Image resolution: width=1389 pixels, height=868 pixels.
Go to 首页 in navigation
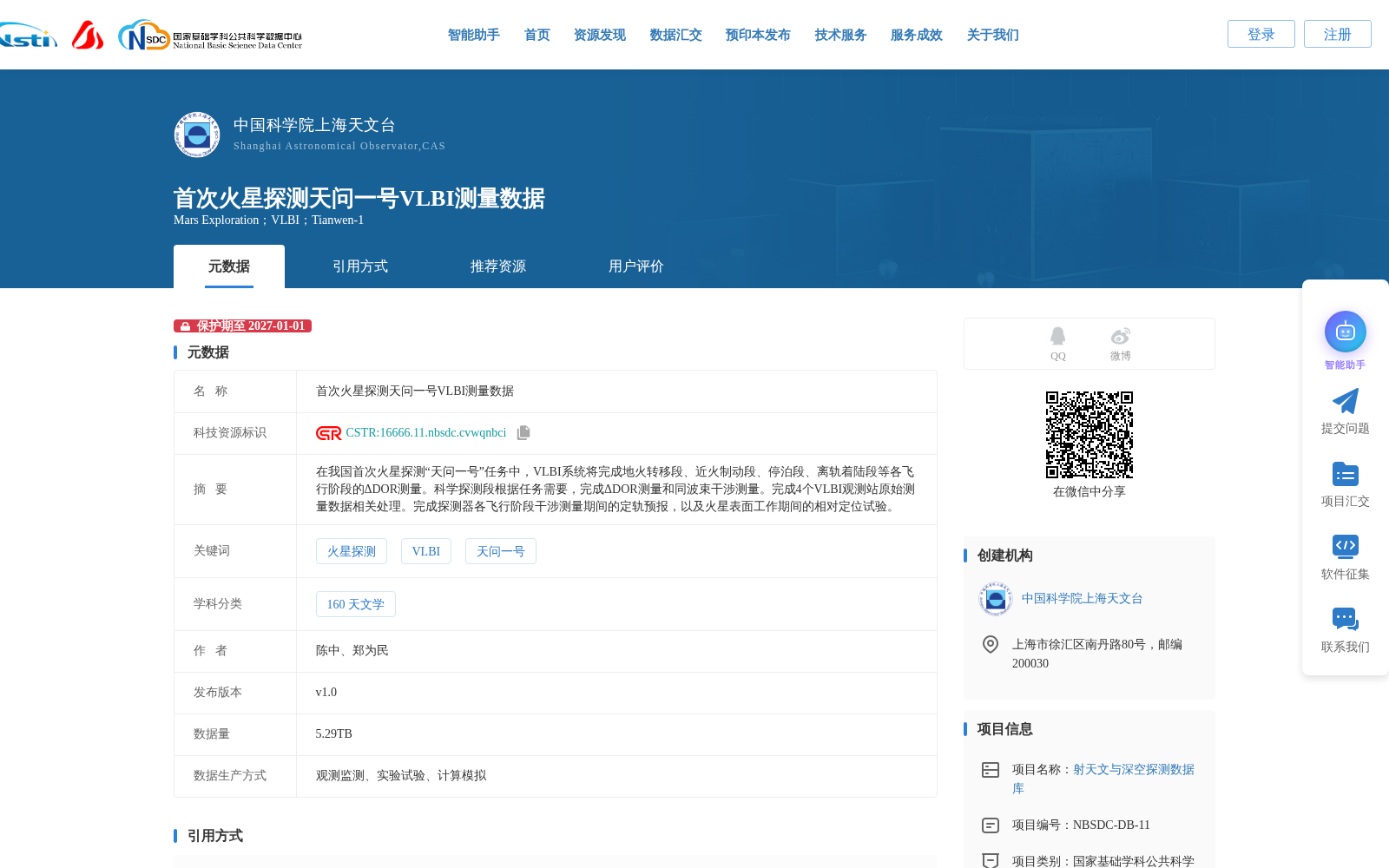coord(537,35)
